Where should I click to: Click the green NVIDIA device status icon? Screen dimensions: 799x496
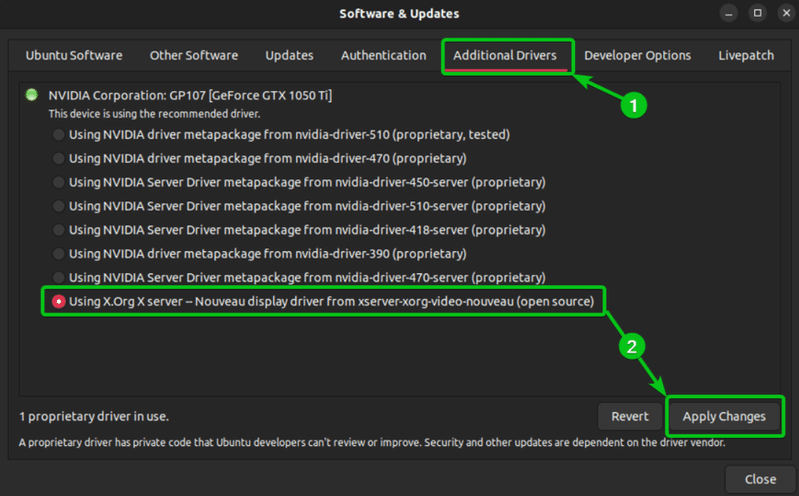33,95
